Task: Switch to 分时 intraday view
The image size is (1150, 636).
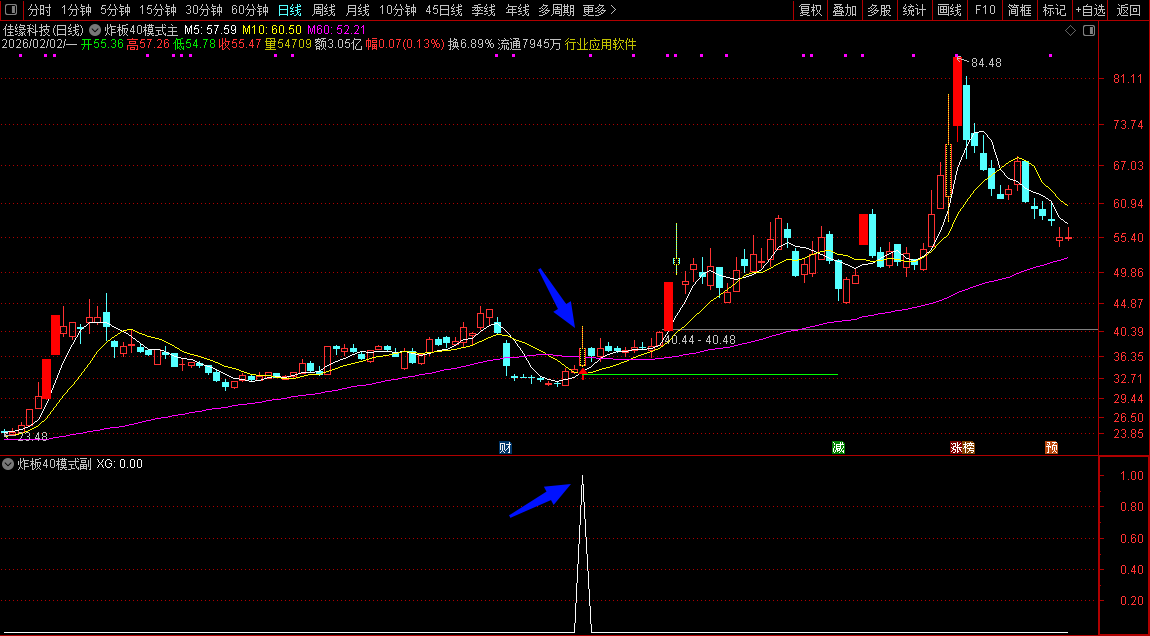Action: point(40,10)
